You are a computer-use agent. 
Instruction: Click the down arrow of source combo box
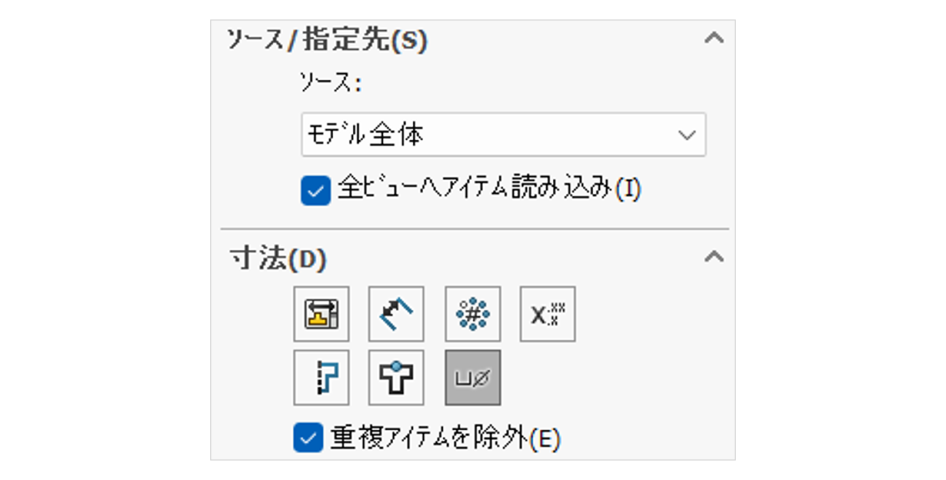pos(686,135)
